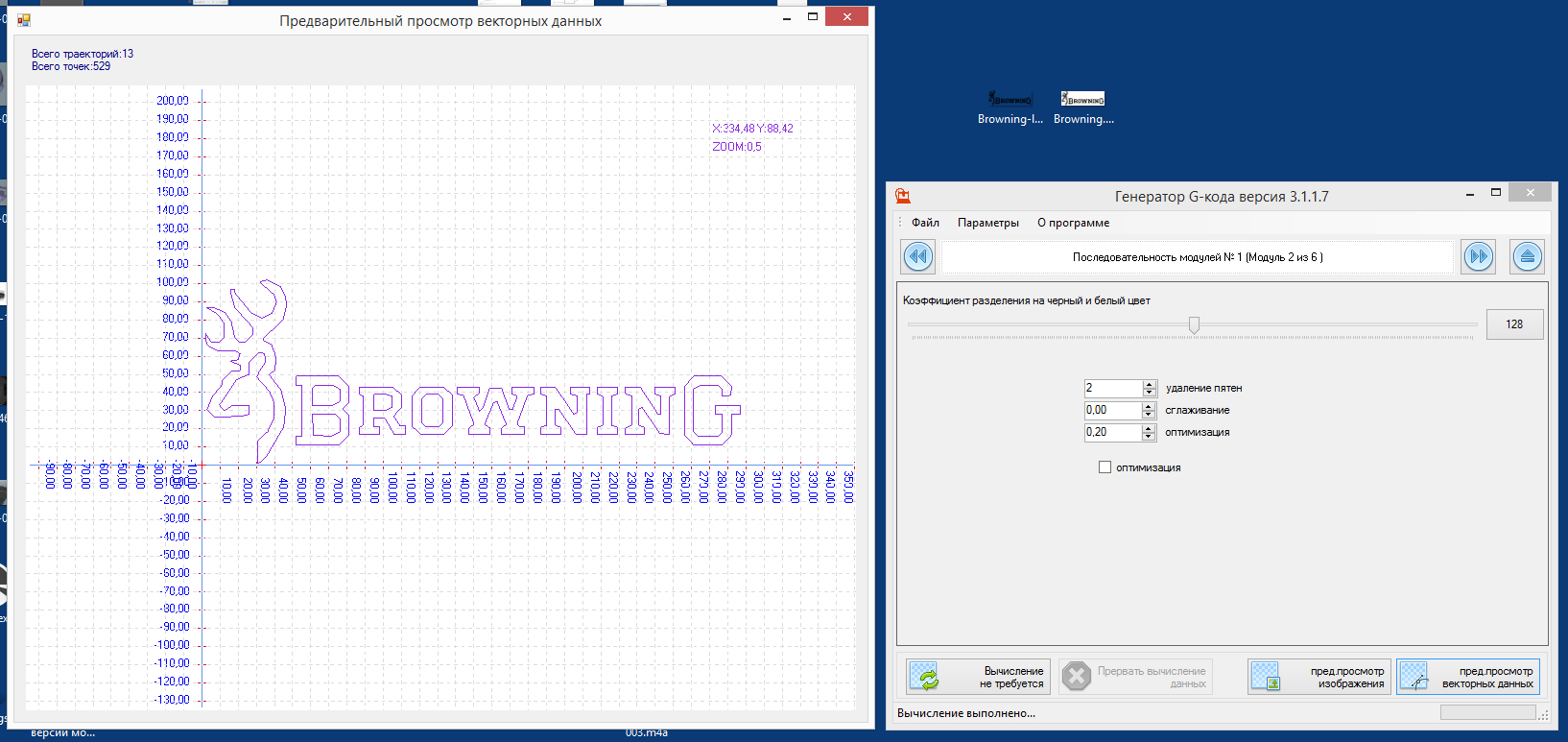Click the G-code generator window title icon
This screenshot has width=1568, height=742.
903,196
